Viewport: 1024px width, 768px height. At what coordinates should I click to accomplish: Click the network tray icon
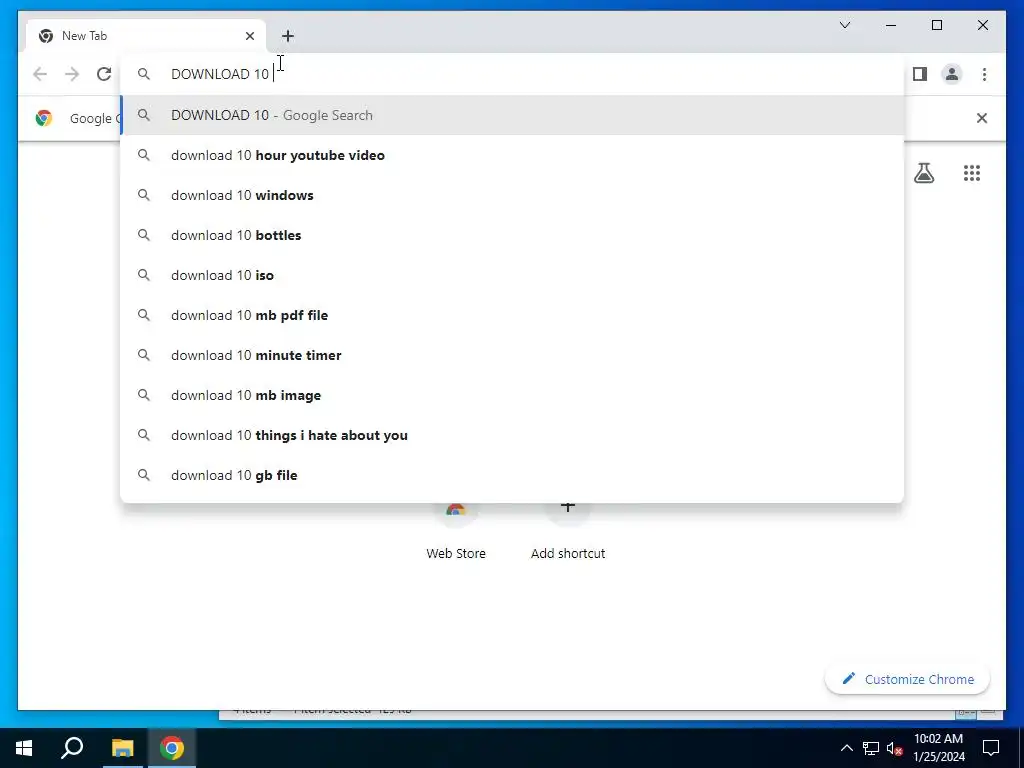pyautogui.click(x=870, y=748)
